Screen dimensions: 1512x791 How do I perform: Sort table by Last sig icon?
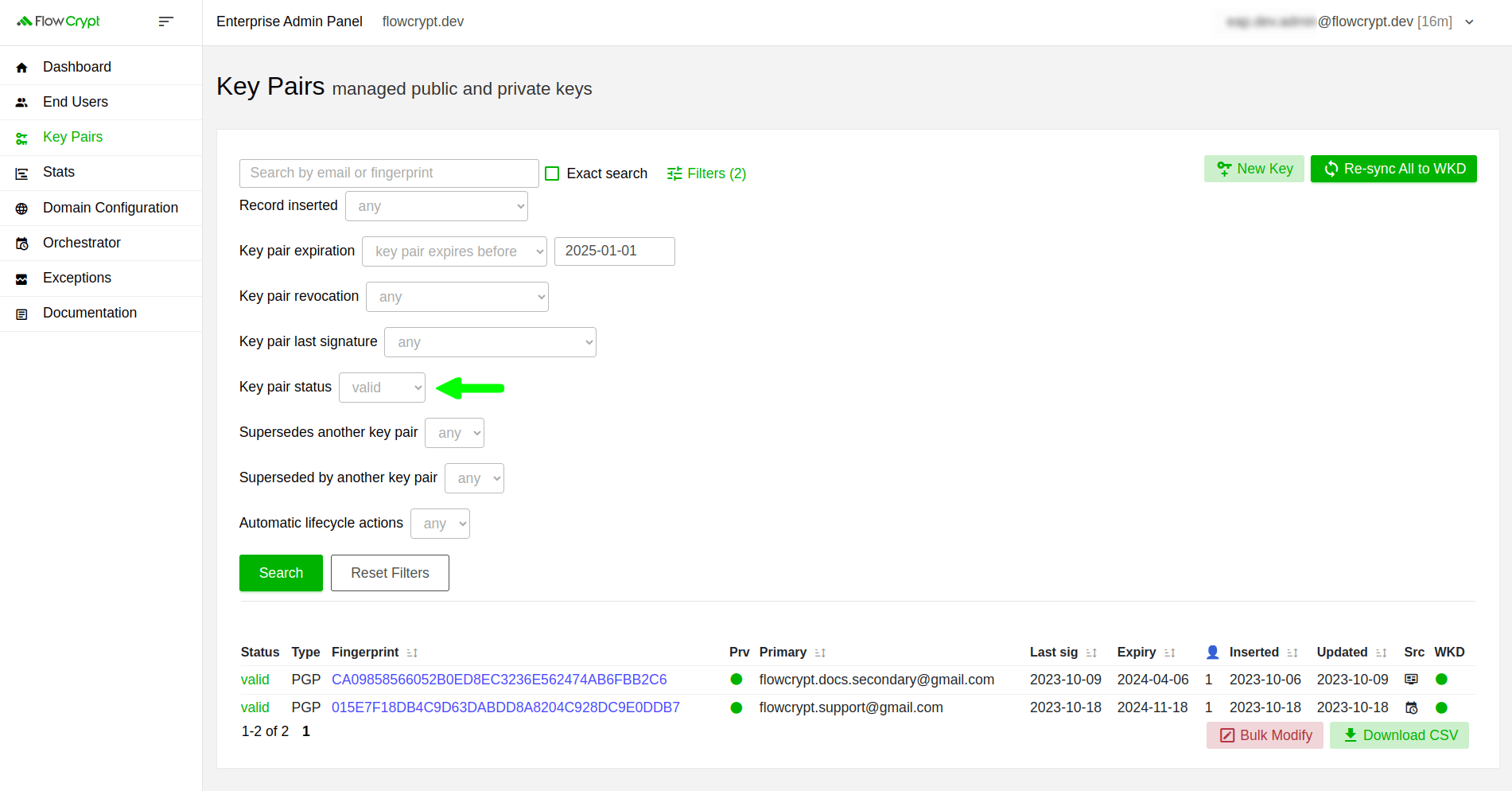[1091, 653]
